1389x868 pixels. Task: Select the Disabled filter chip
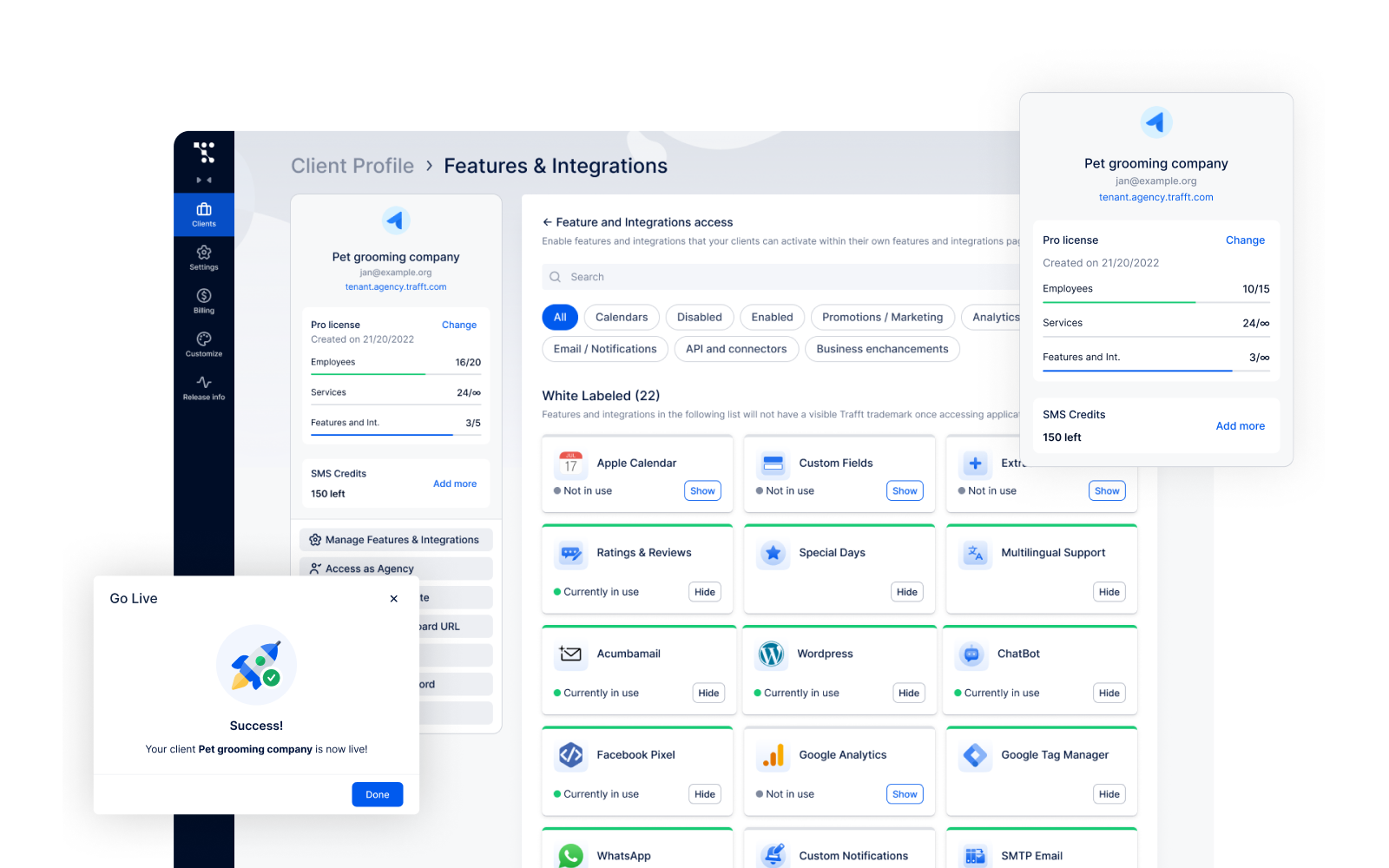(x=700, y=318)
